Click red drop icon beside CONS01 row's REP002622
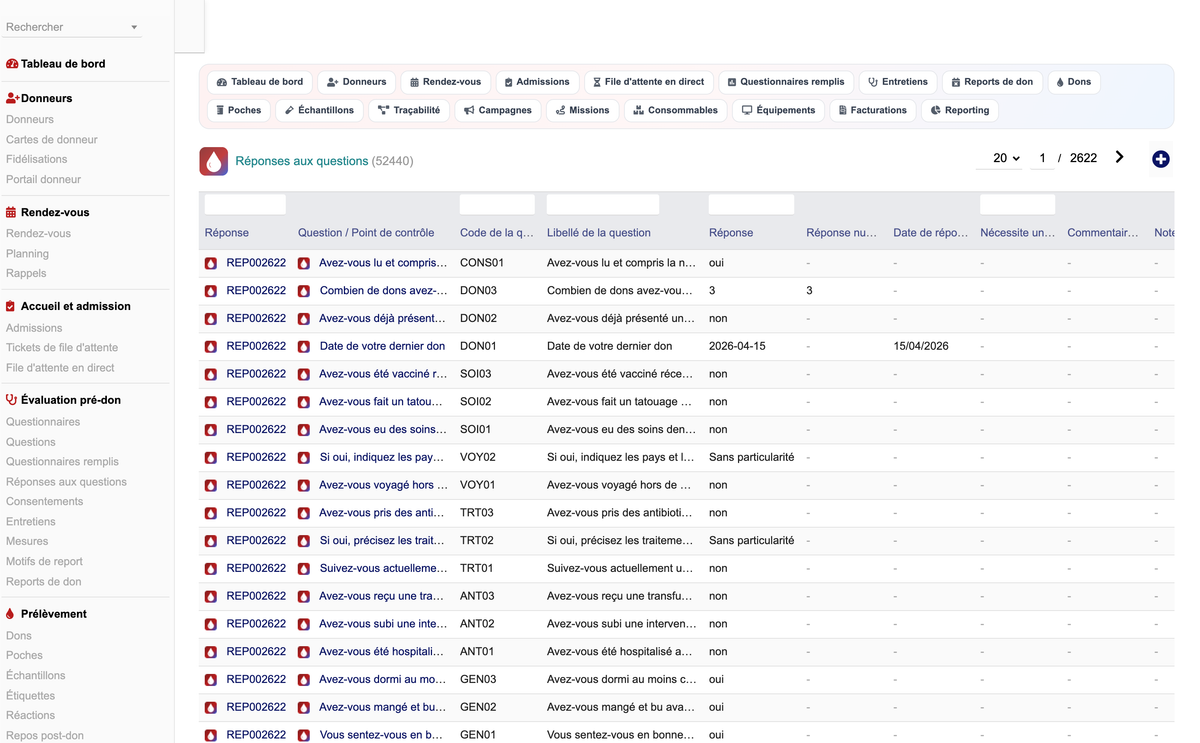The image size is (1200, 743). point(211,263)
